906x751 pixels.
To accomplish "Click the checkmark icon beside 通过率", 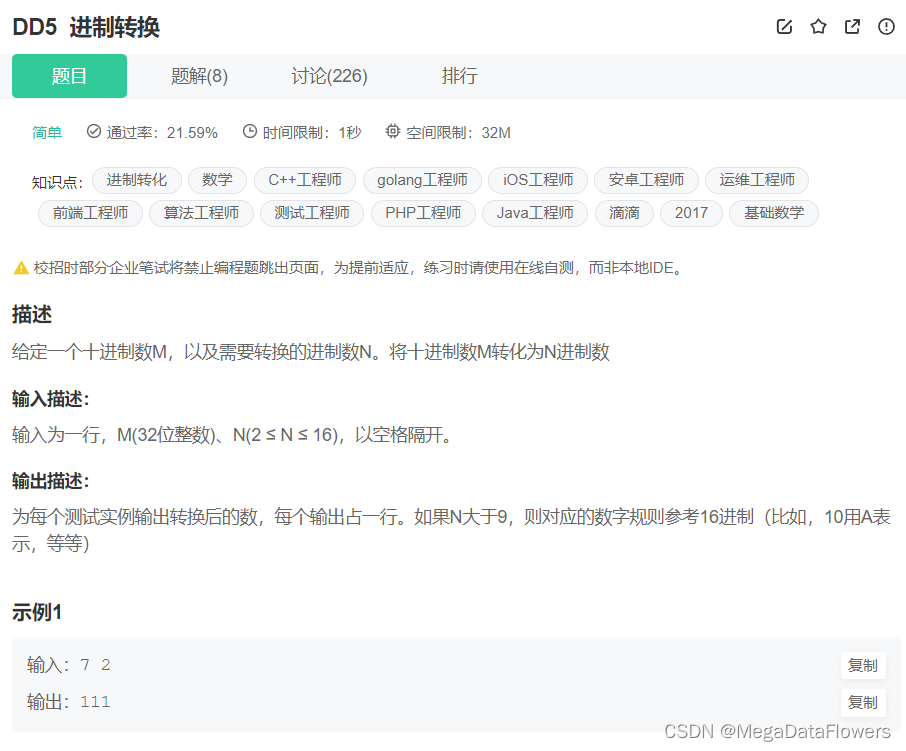I will pos(93,131).
